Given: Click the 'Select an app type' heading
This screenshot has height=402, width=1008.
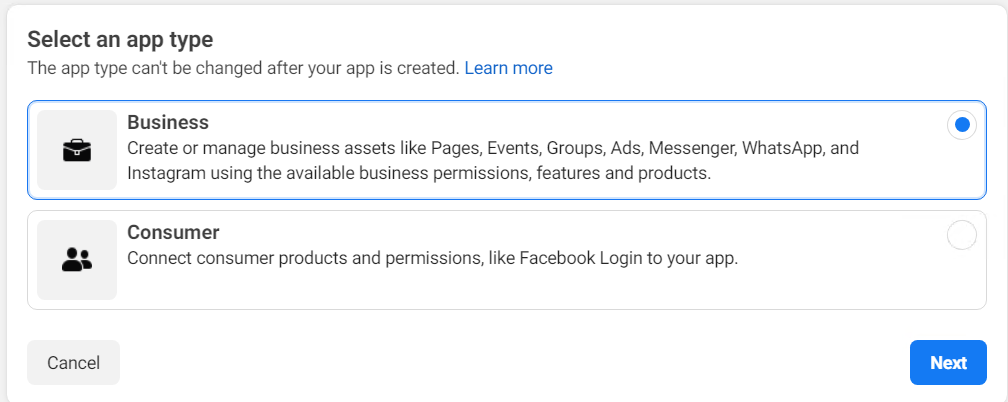Looking at the screenshot, I should (120, 40).
